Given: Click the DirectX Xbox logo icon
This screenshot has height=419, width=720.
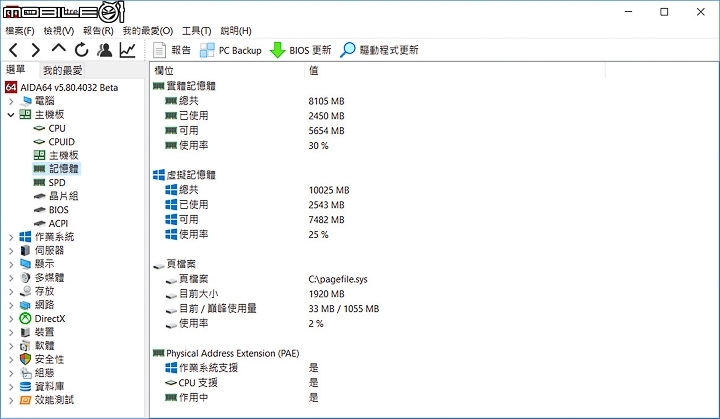Looking at the screenshot, I should tap(25, 318).
